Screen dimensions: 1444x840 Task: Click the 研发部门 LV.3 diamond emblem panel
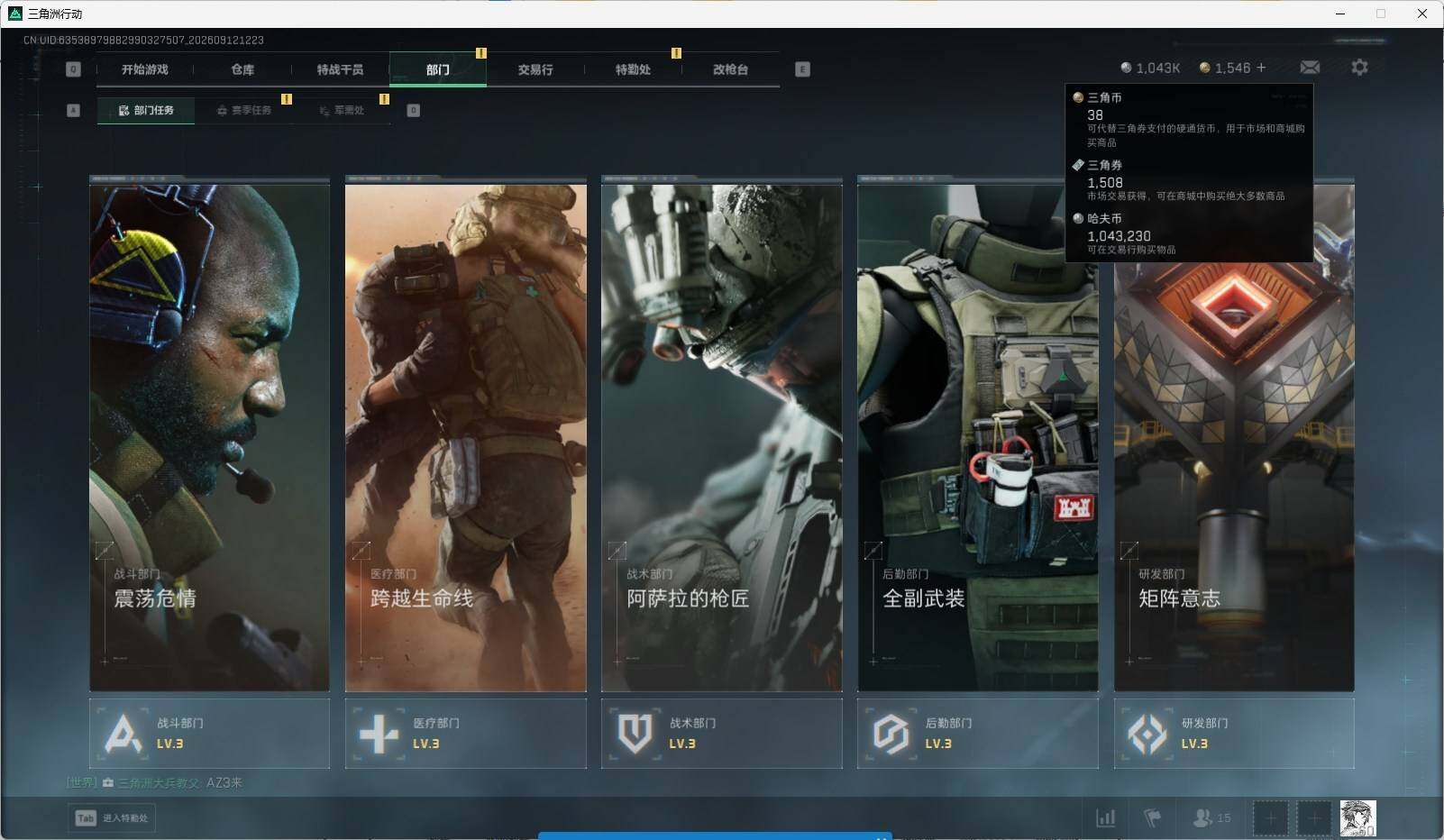coord(1234,734)
